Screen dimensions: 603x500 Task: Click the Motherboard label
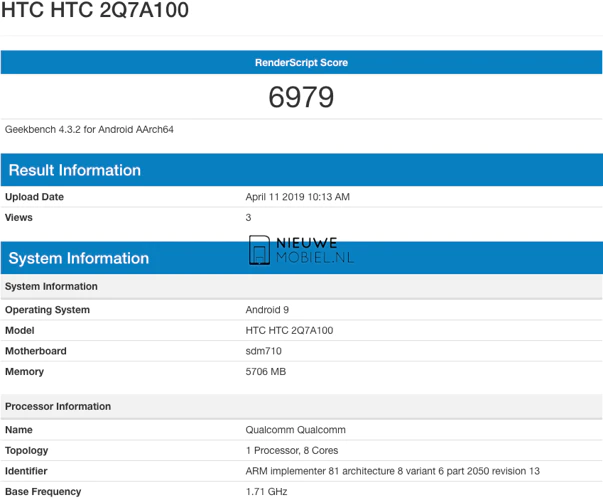(x=36, y=351)
